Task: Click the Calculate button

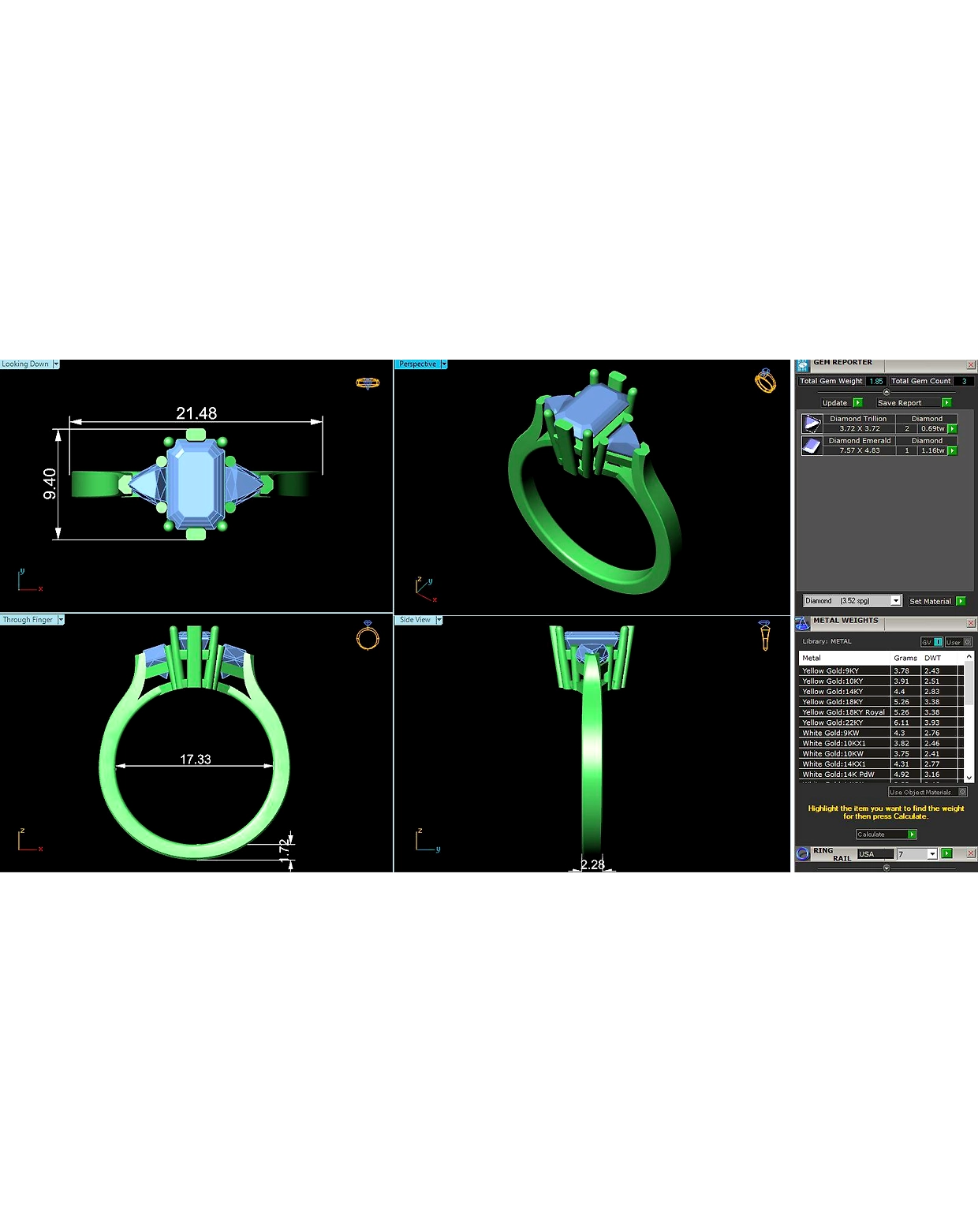Action: [x=886, y=834]
